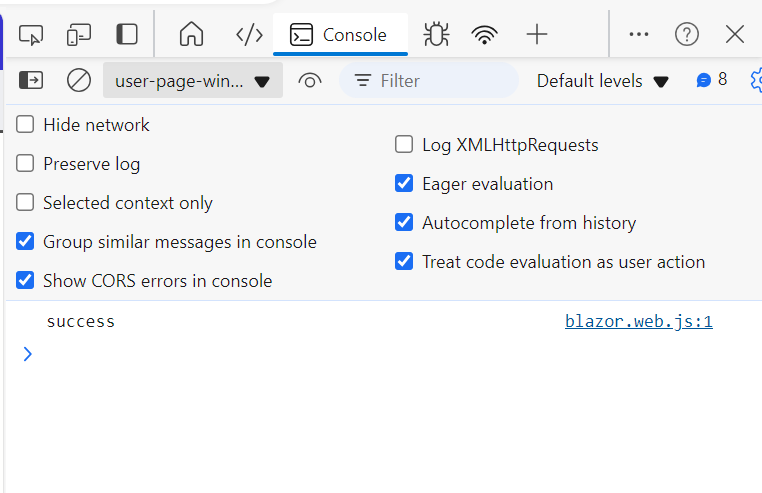Viewport: 762px width, 493px height.
Task: Open the Elements code brackets tab
Action: click(x=249, y=35)
